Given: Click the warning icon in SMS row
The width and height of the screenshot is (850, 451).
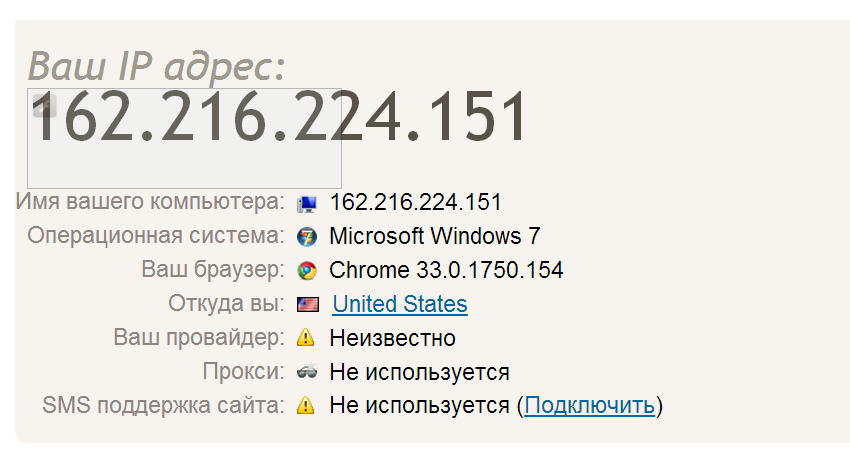Looking at the screenshot, I should tap(306, 405).
